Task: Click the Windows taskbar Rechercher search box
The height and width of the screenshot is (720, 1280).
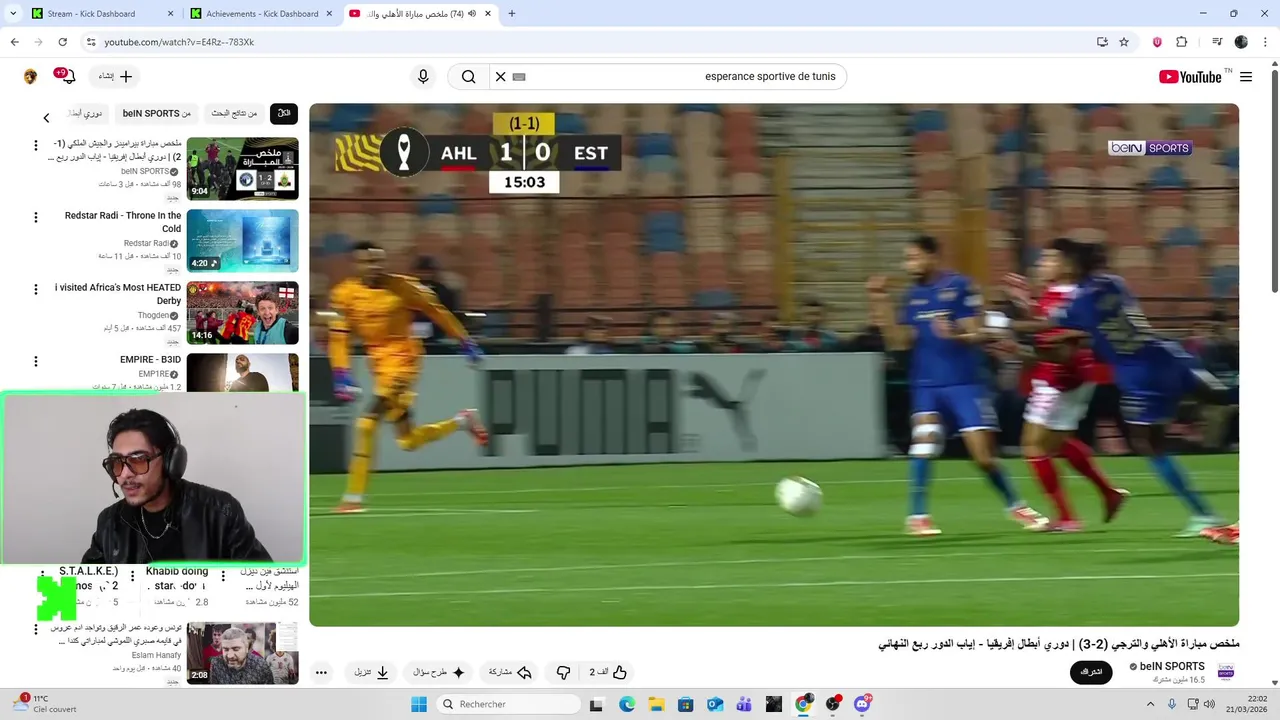Action: click(x=508, y=704)
